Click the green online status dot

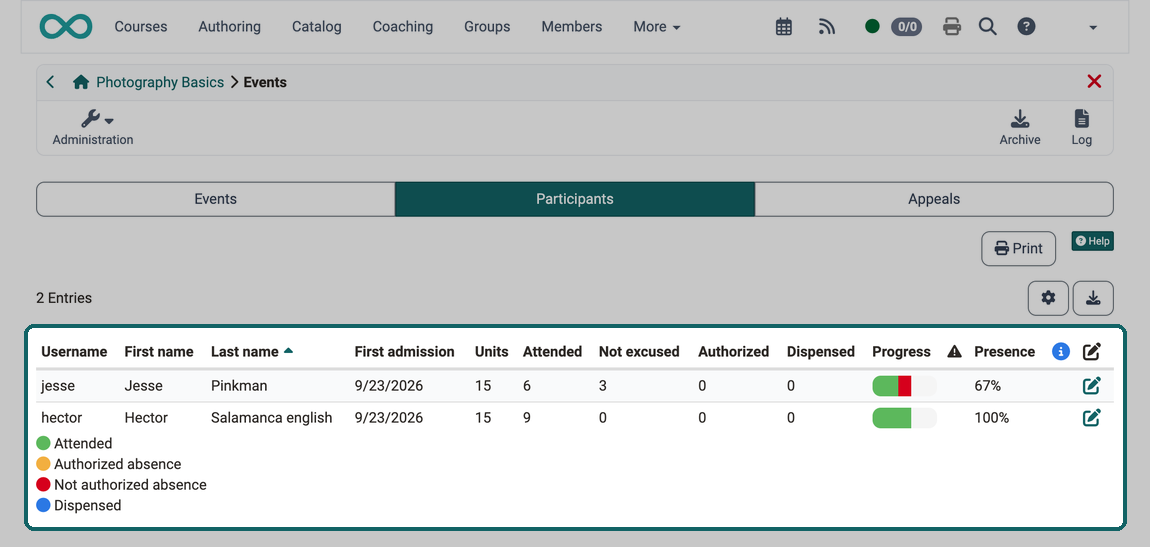pyautogui.click(x=872, y=27)
